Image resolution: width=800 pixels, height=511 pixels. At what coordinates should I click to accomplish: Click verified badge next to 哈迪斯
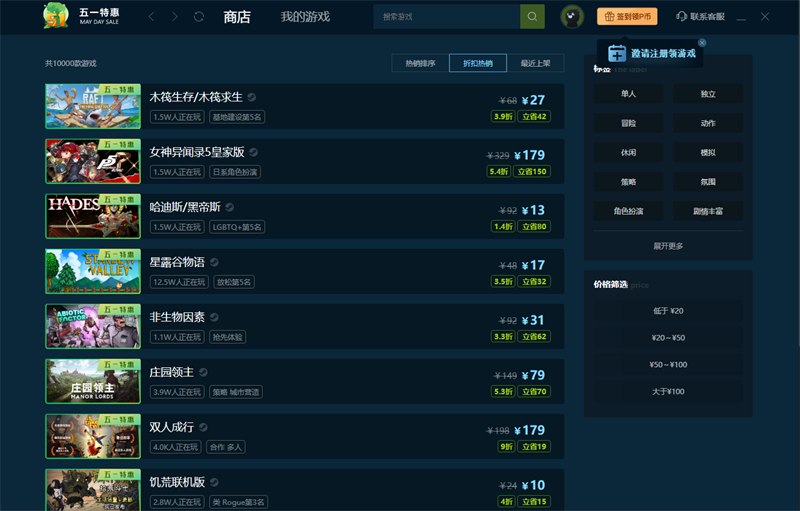(x=230, y=207)
